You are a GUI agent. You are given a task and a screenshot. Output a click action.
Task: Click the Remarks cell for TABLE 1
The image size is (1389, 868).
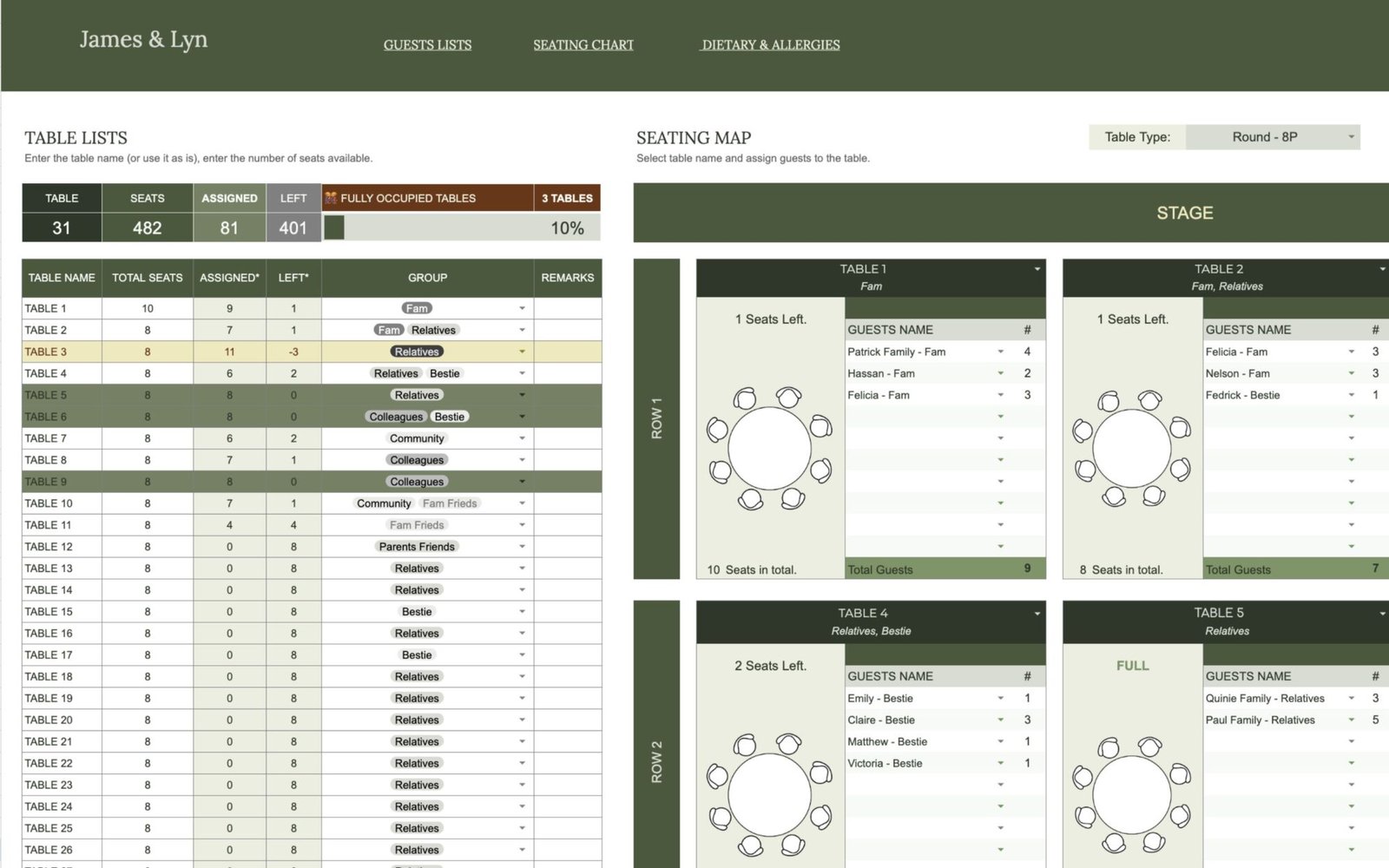click(567, 308)
